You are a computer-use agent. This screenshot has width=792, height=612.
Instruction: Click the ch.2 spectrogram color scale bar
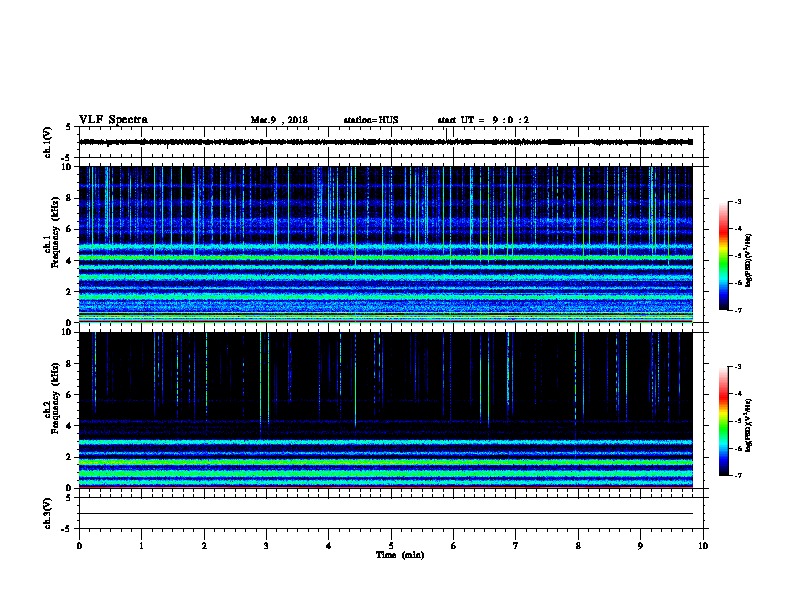[723, 421]
